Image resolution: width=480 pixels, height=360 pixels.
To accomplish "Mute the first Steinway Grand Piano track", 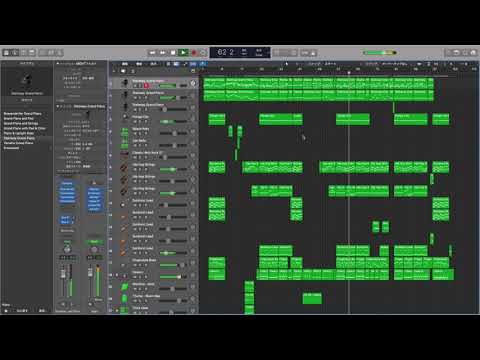I will coord(136,86).
